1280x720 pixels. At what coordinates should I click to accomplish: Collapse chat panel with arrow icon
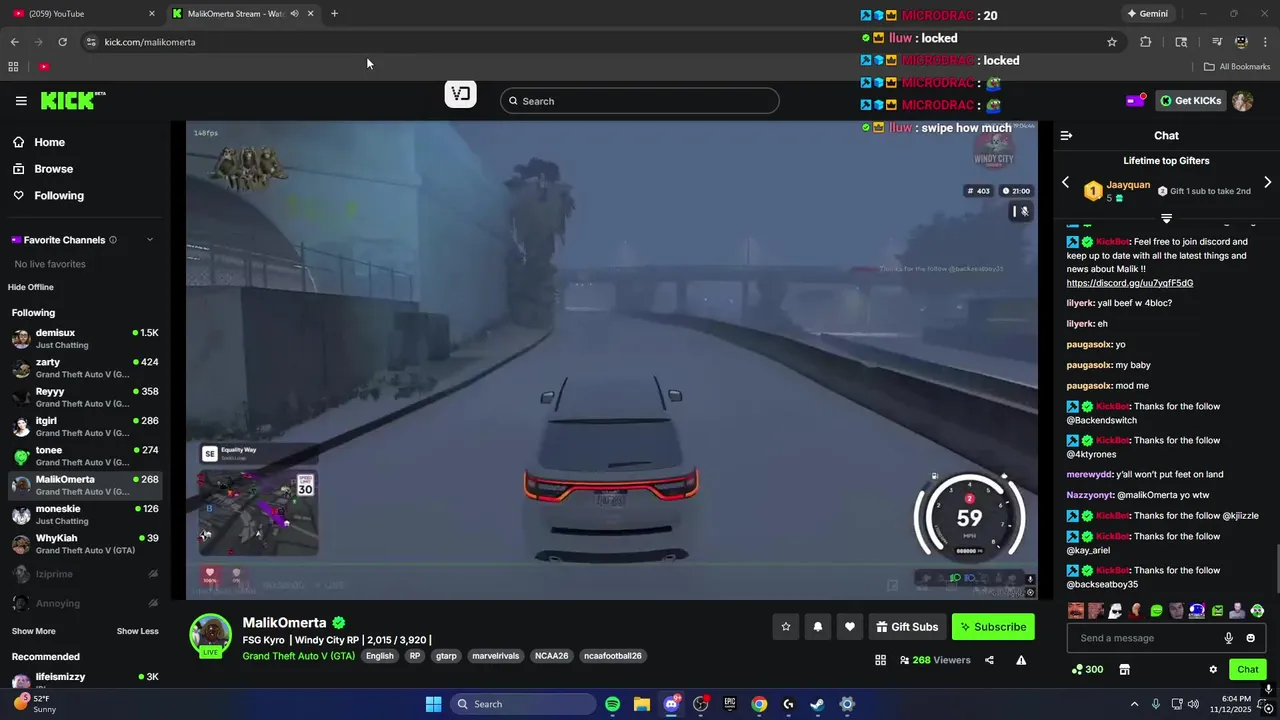1066,135
